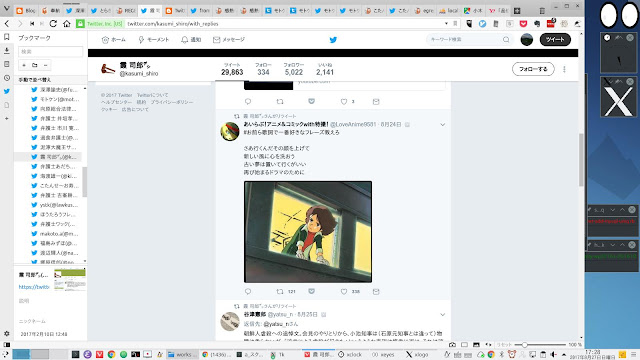
Task: Open Twitter web panel in sidebar
Action: tap(7, 91)
